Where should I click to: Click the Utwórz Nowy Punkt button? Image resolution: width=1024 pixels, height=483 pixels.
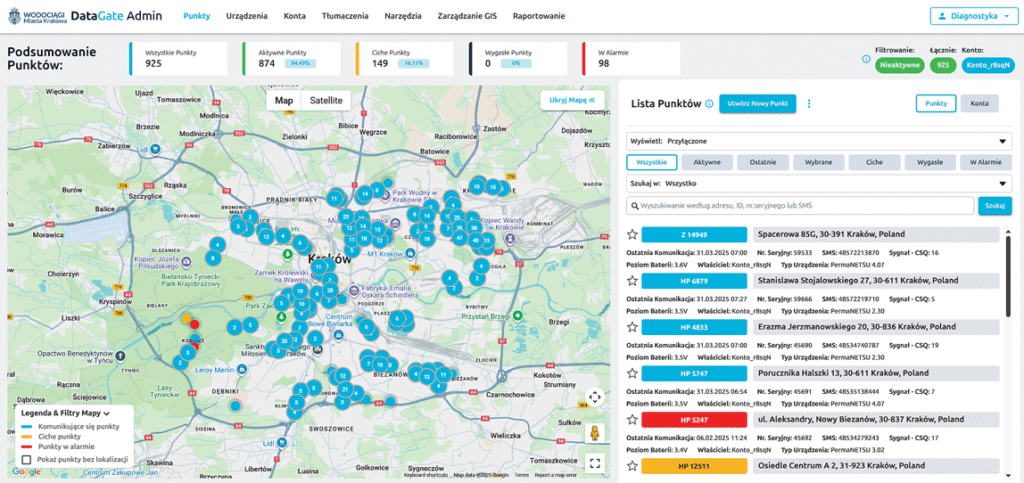[757, 104]
